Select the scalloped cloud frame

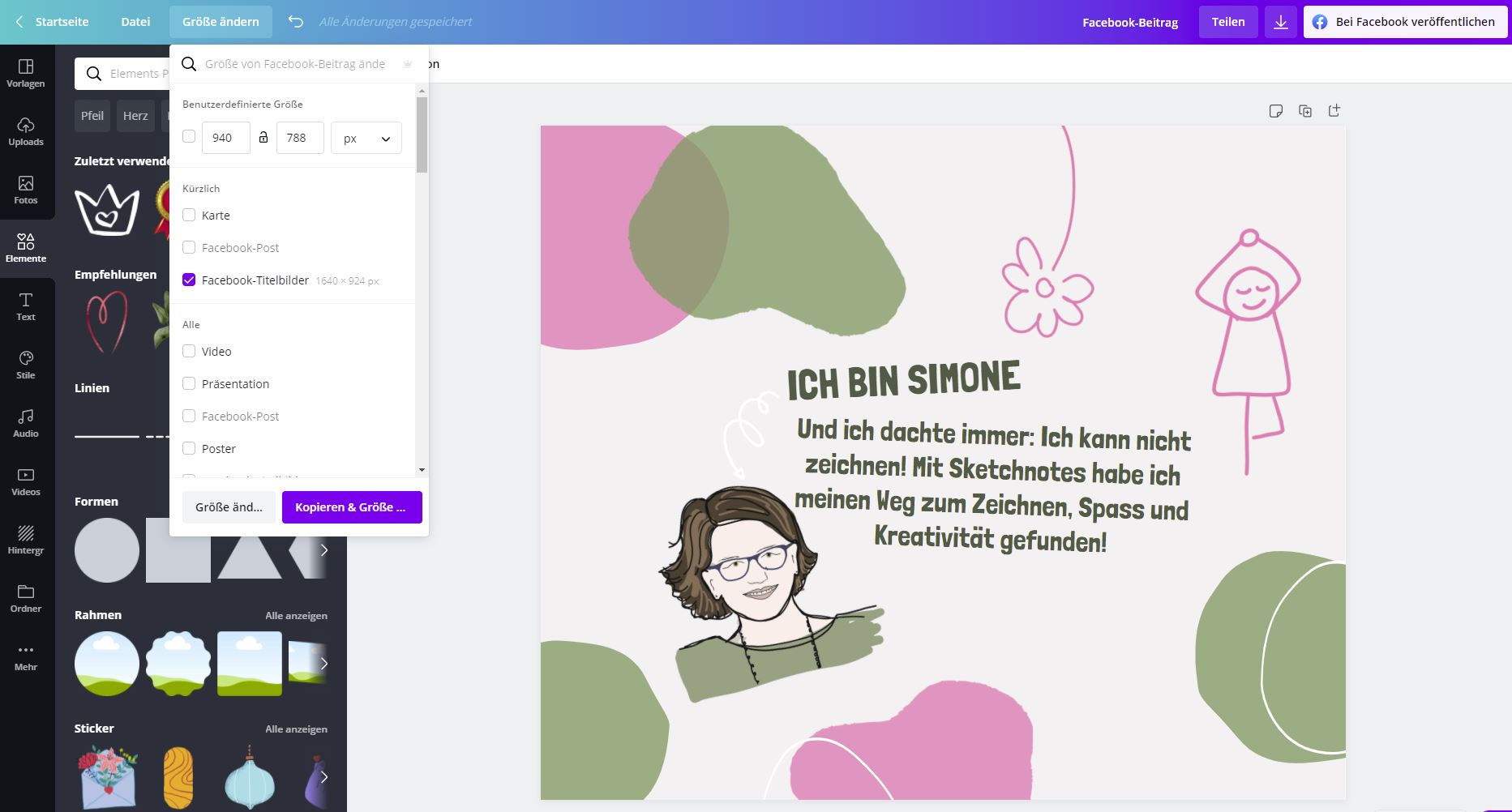click(178, 664)
